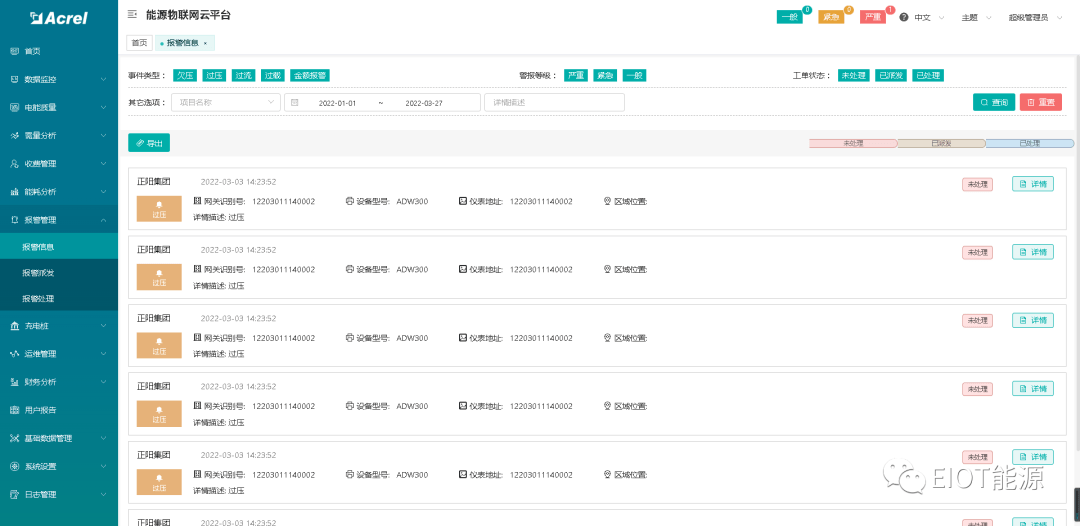Select 报警派发 in the sidebar submenu
This screenshot has width=1080, height=526.
(39, 273)
